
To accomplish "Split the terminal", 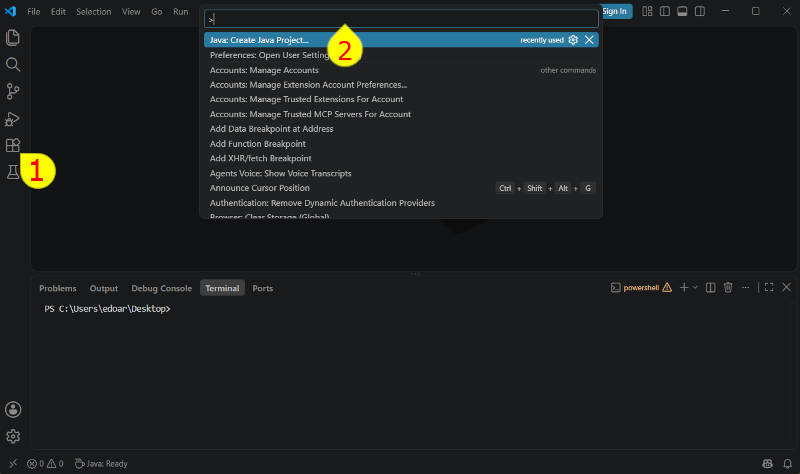I will 710,288.
